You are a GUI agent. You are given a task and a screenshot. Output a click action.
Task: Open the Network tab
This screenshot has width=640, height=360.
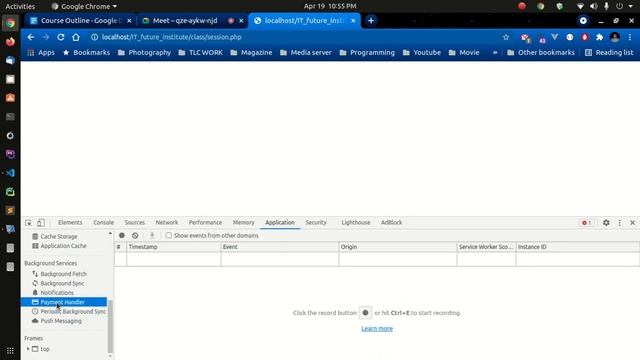167,222
